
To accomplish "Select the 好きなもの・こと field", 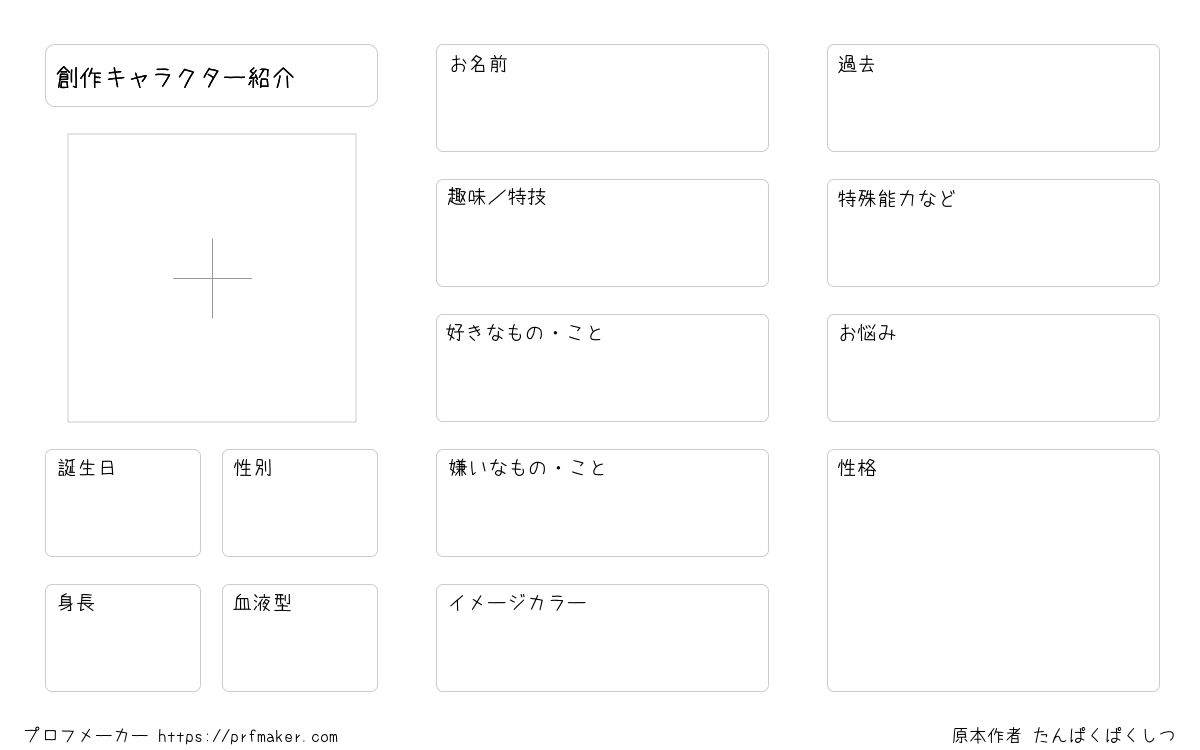I will coord(602,368).
